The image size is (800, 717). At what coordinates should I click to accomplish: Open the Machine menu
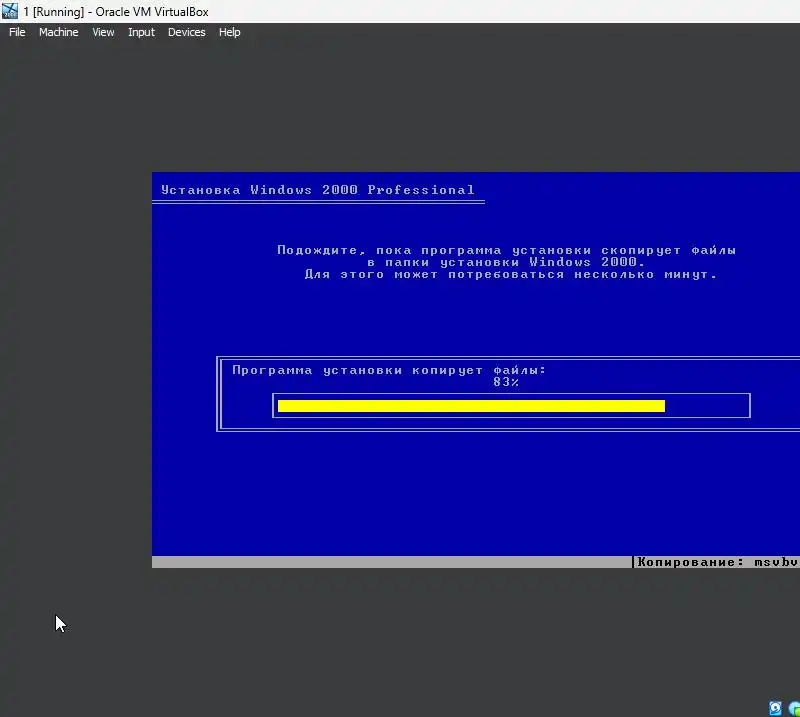point(59,32)
